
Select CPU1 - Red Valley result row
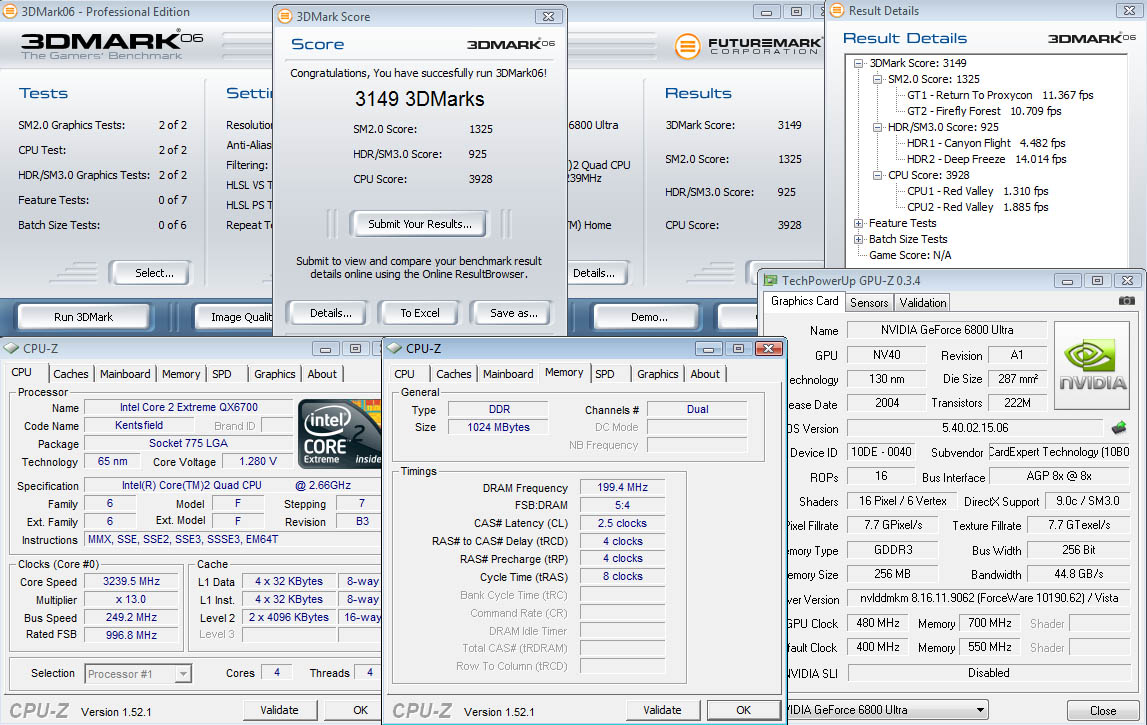pyautogui.click(x=977, y=191)
